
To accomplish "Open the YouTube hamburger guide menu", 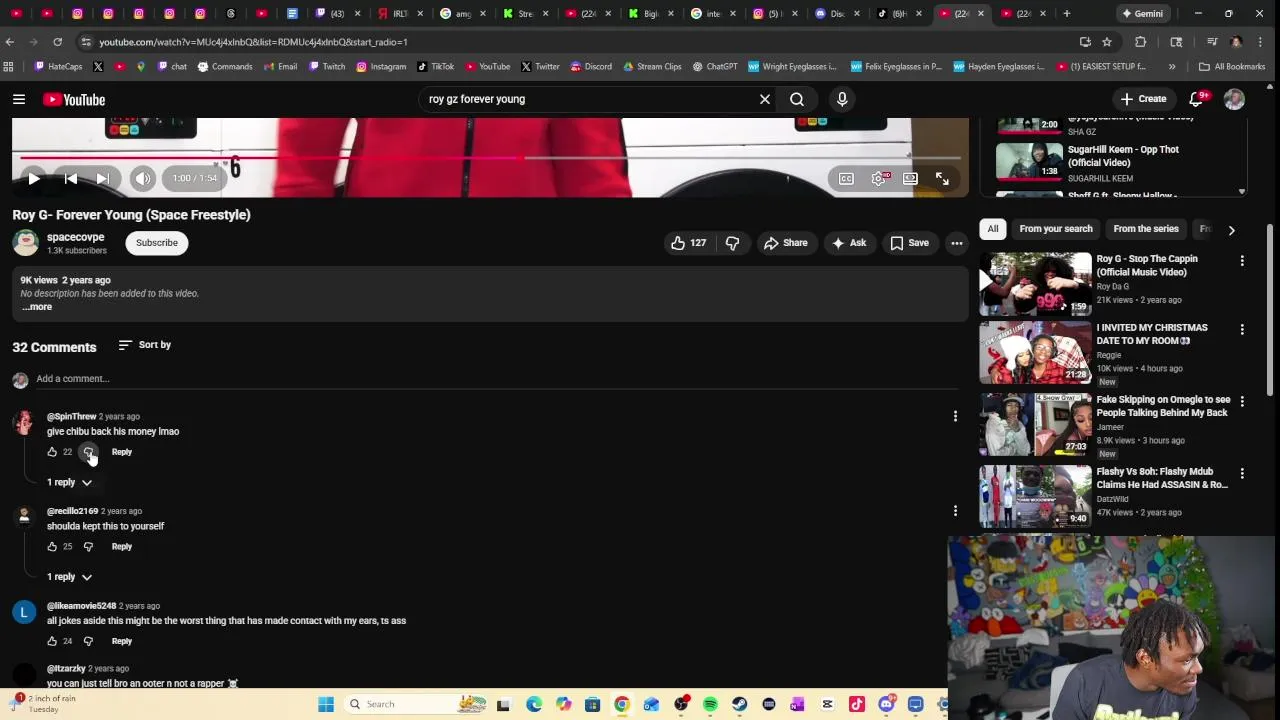I will point(19,99).
